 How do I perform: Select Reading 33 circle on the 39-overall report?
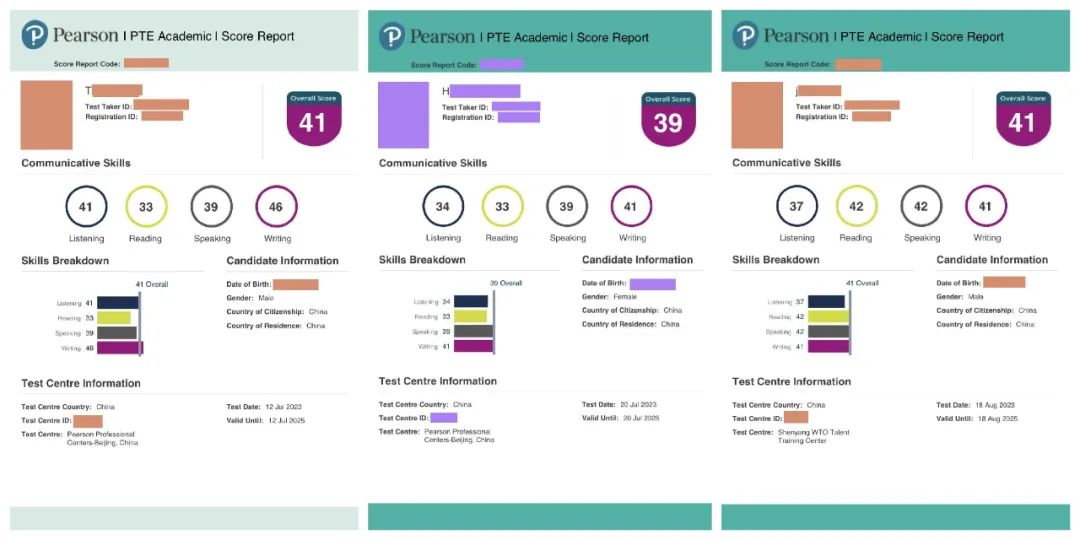[x=503, y=206]
